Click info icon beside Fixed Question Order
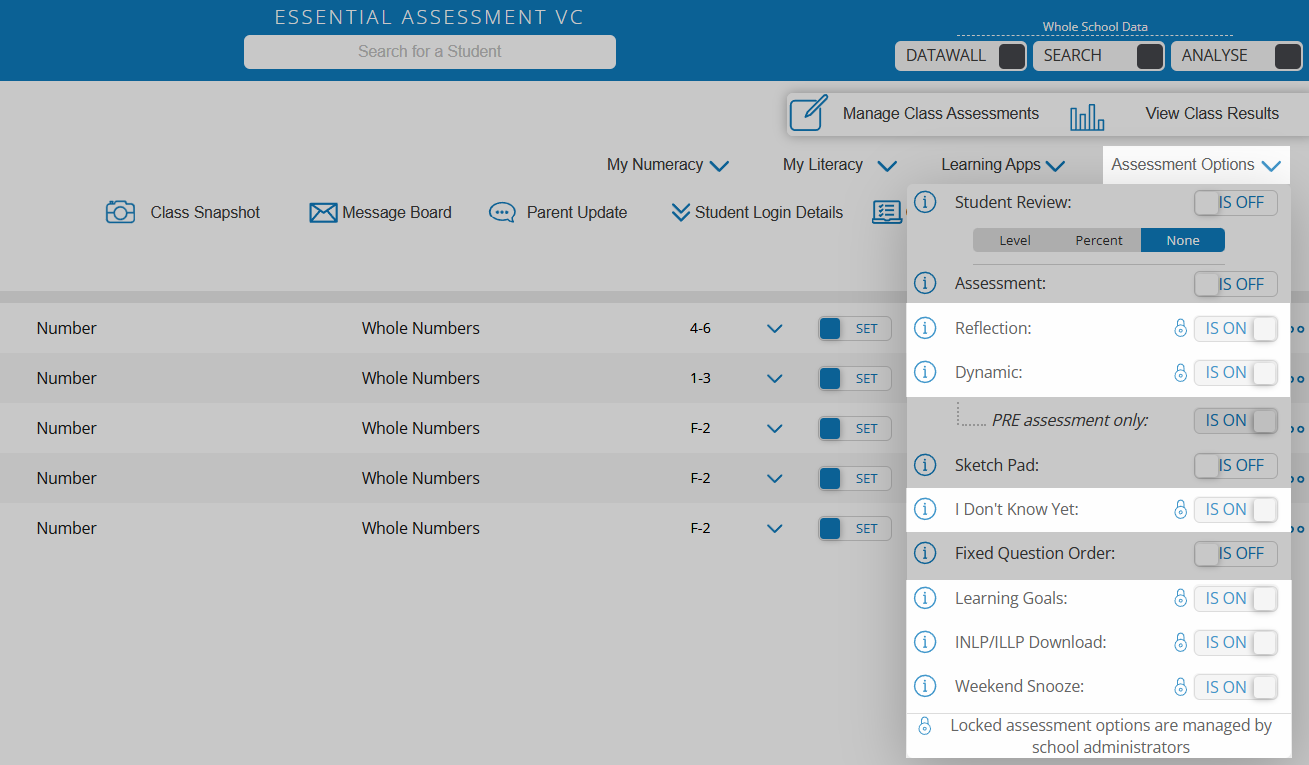The width and height of the screenshot is (1309, 765). (x=926, y=553)
